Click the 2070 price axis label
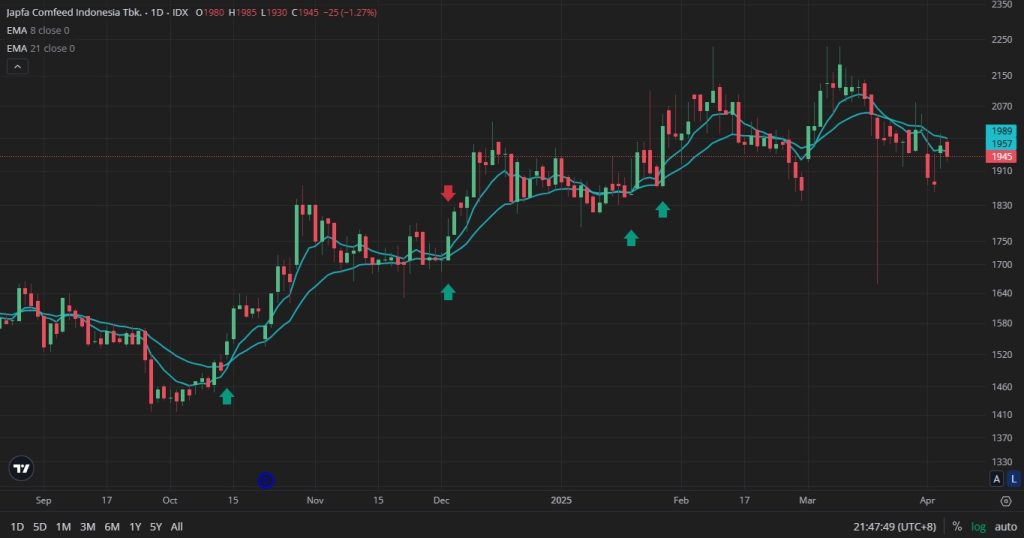Image resolution: width=1024 pixels, height=538 pixels. (1001, 106)
